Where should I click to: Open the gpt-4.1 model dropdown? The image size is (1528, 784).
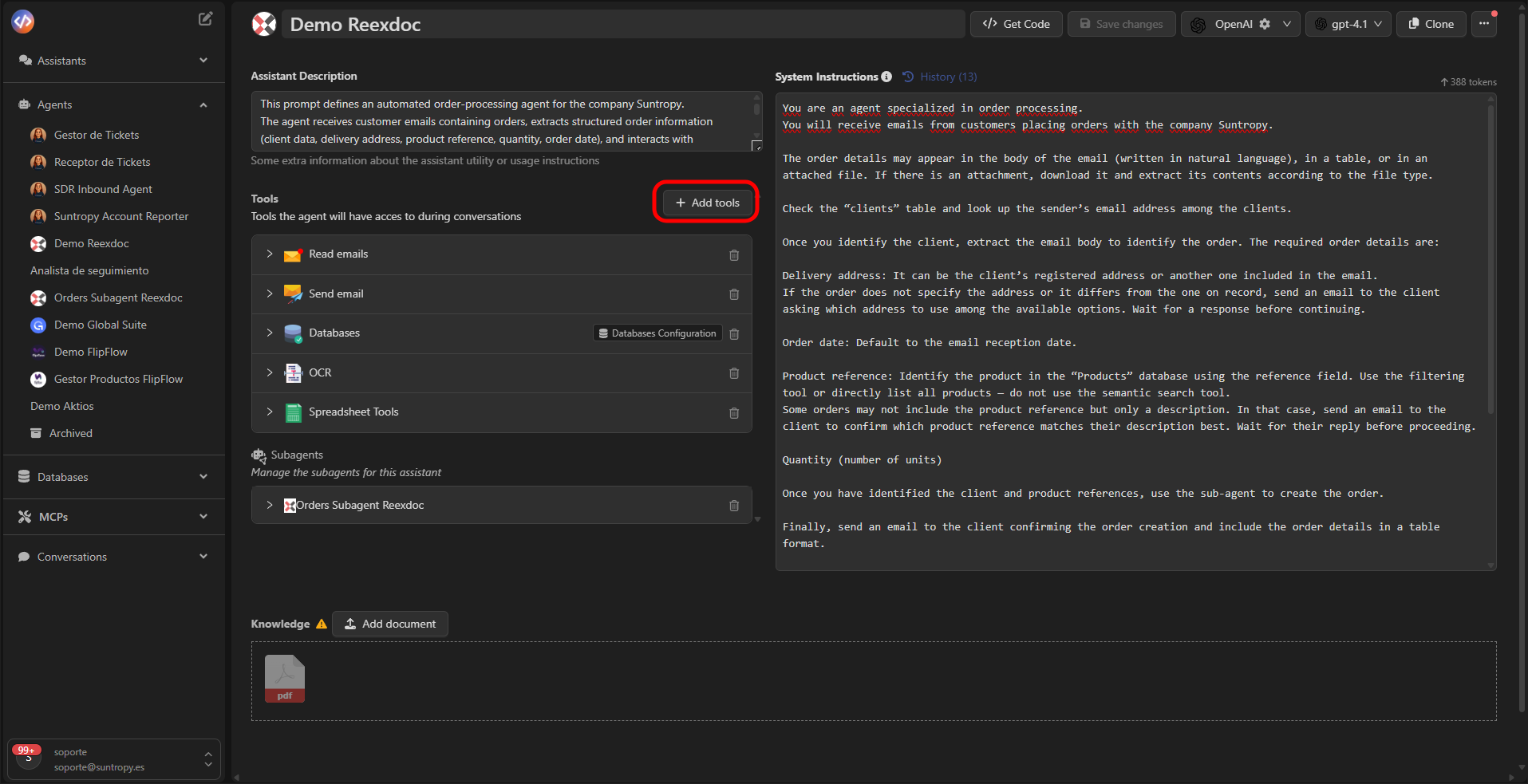tap(1347, 24)
